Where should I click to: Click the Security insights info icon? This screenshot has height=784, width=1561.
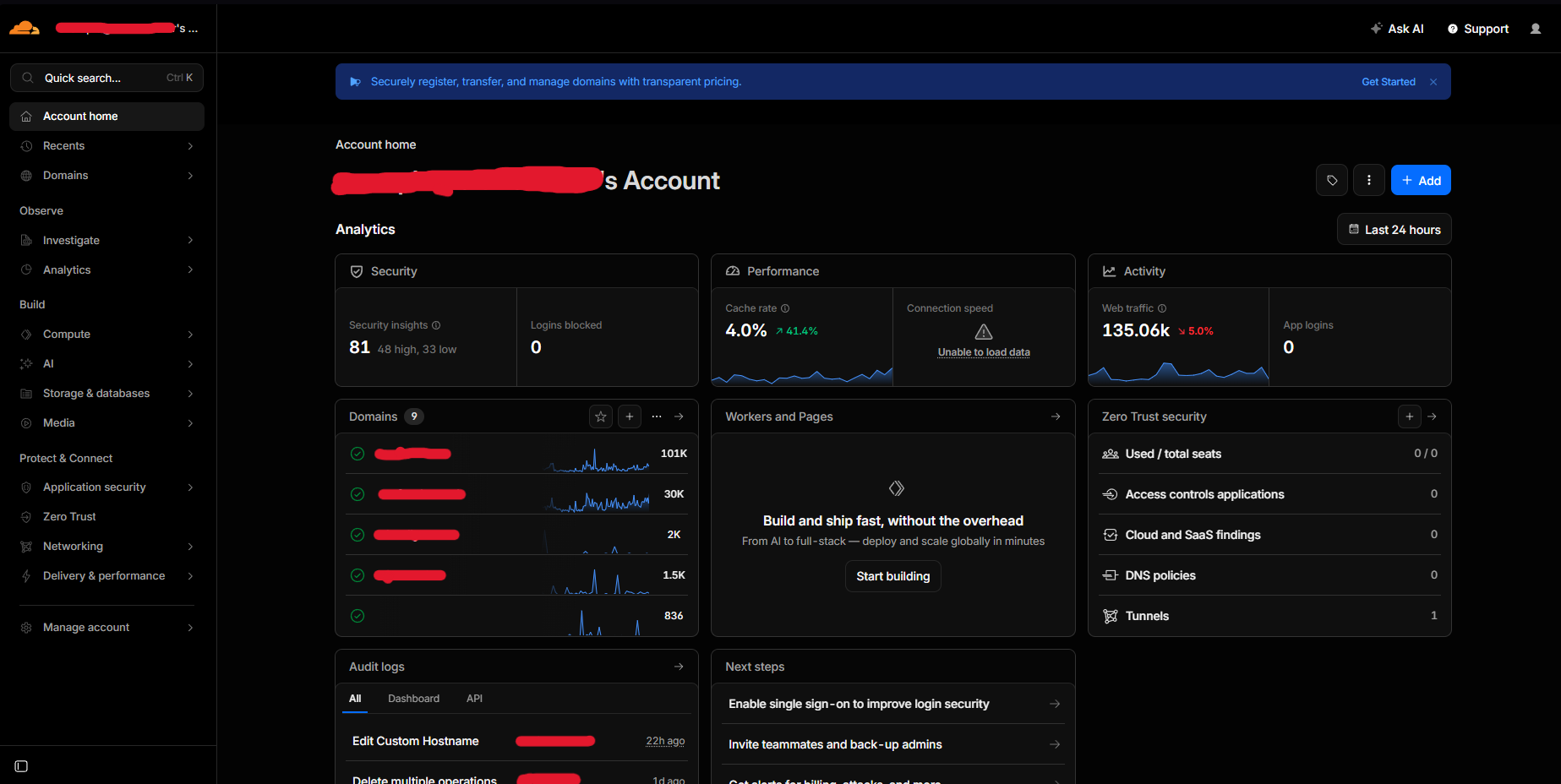pos(436,325)
